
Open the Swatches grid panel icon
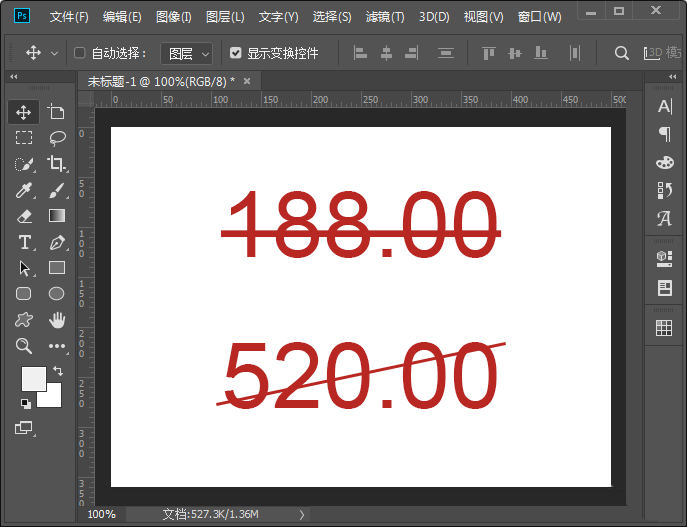664,328
